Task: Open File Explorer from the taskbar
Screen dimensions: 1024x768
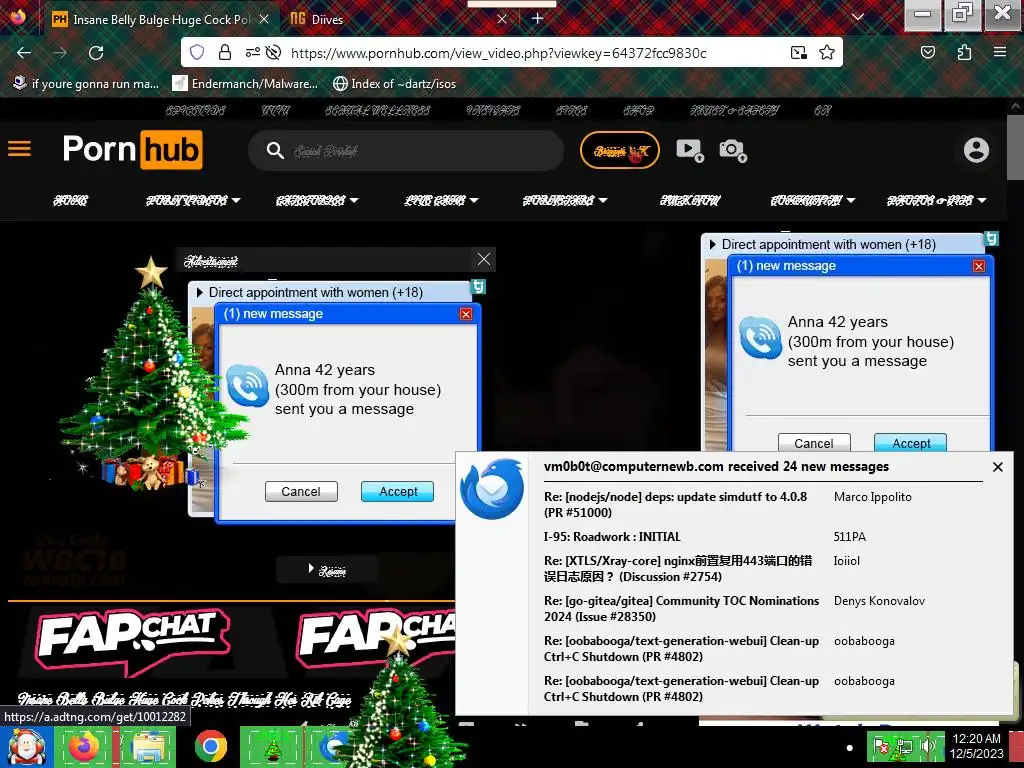Action: point(147,747)
